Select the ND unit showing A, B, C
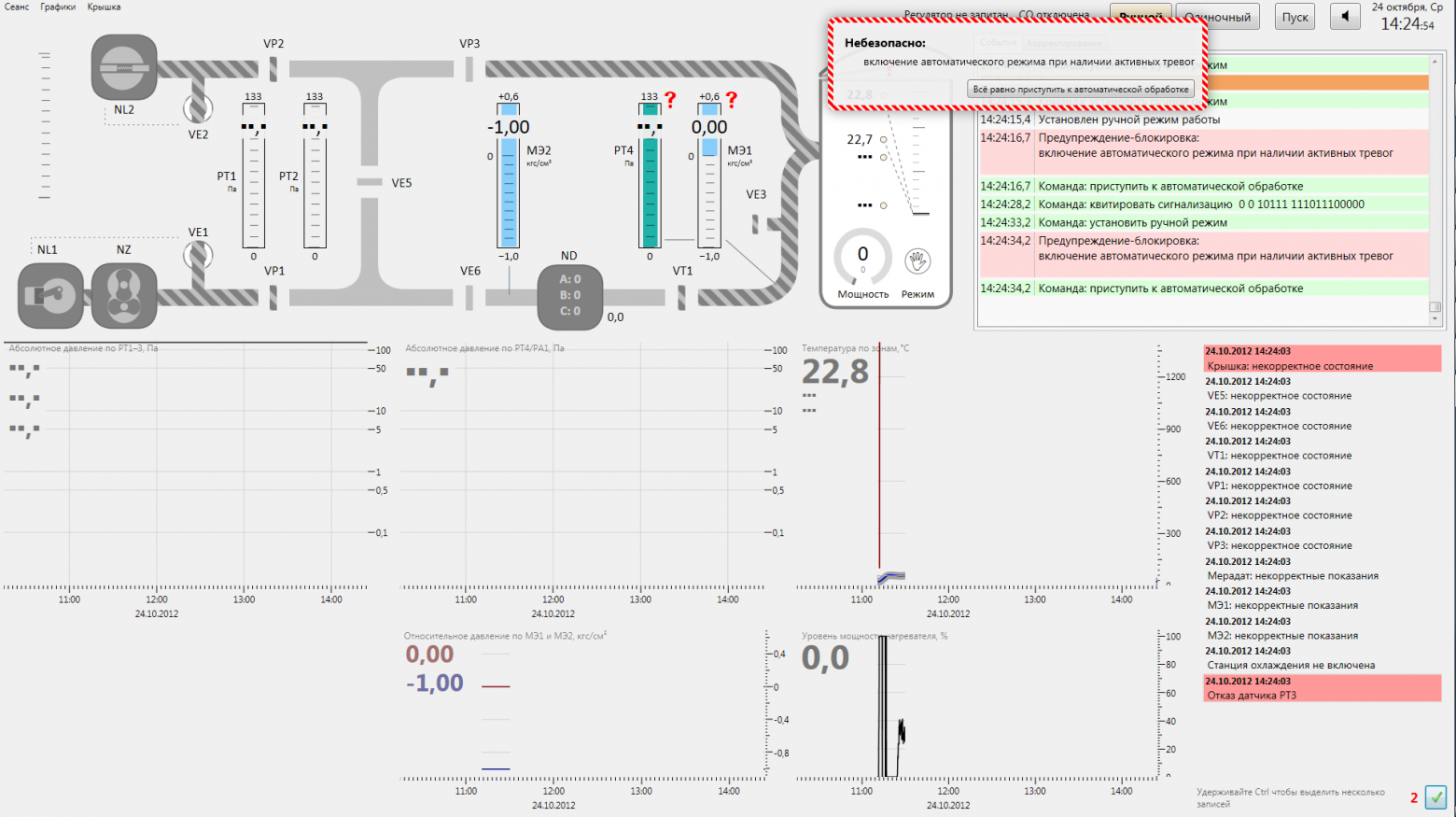 coord(569,297)
